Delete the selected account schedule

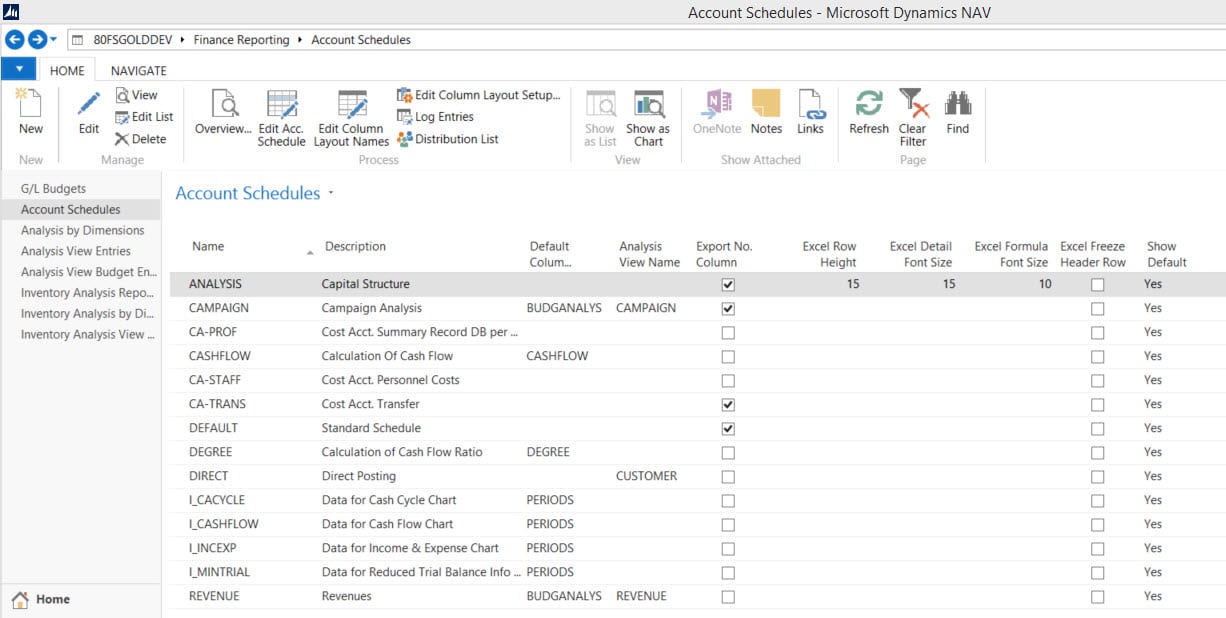(x=140, y=139)
